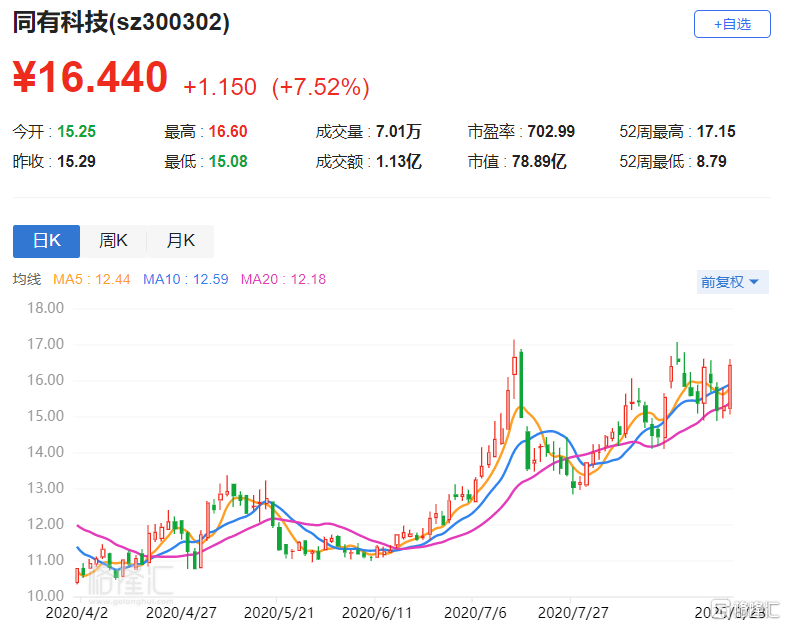Screen dimensions: 786x626
Task: Click the 18.00 y-axis label
Action: tap(45, 308)
